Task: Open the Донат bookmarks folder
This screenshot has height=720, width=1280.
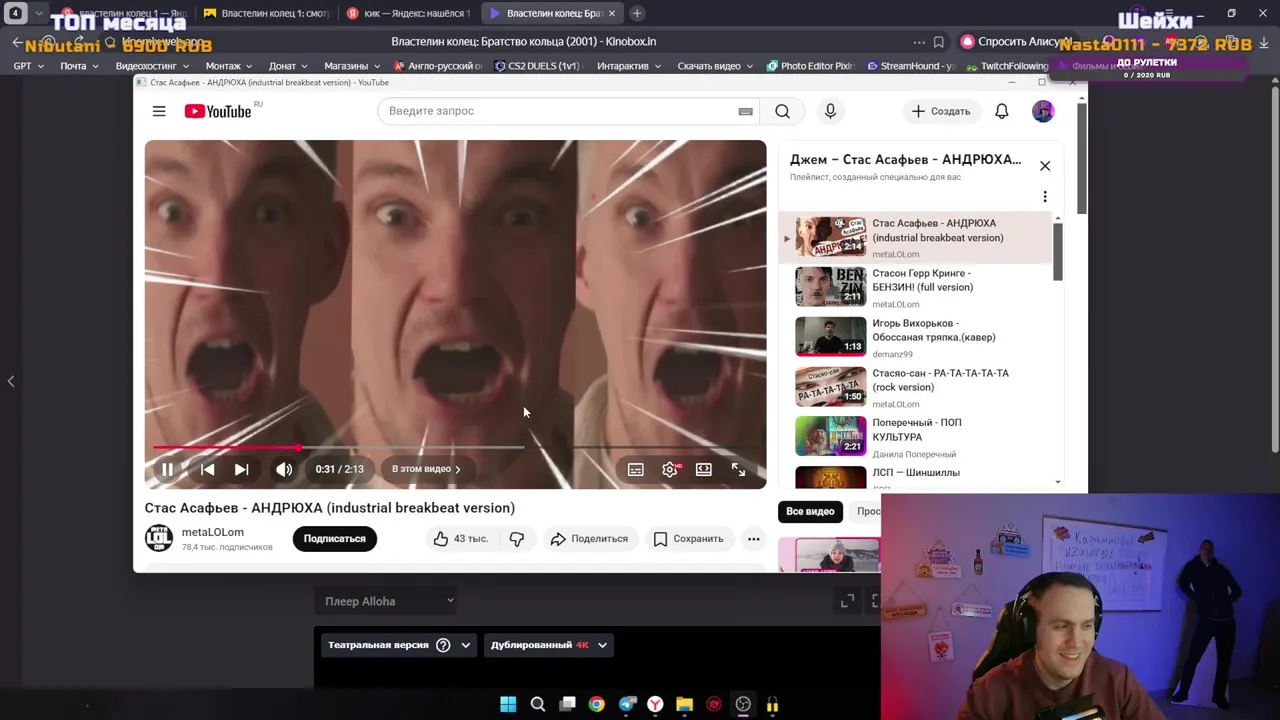Action: click(x=288, y=66)
